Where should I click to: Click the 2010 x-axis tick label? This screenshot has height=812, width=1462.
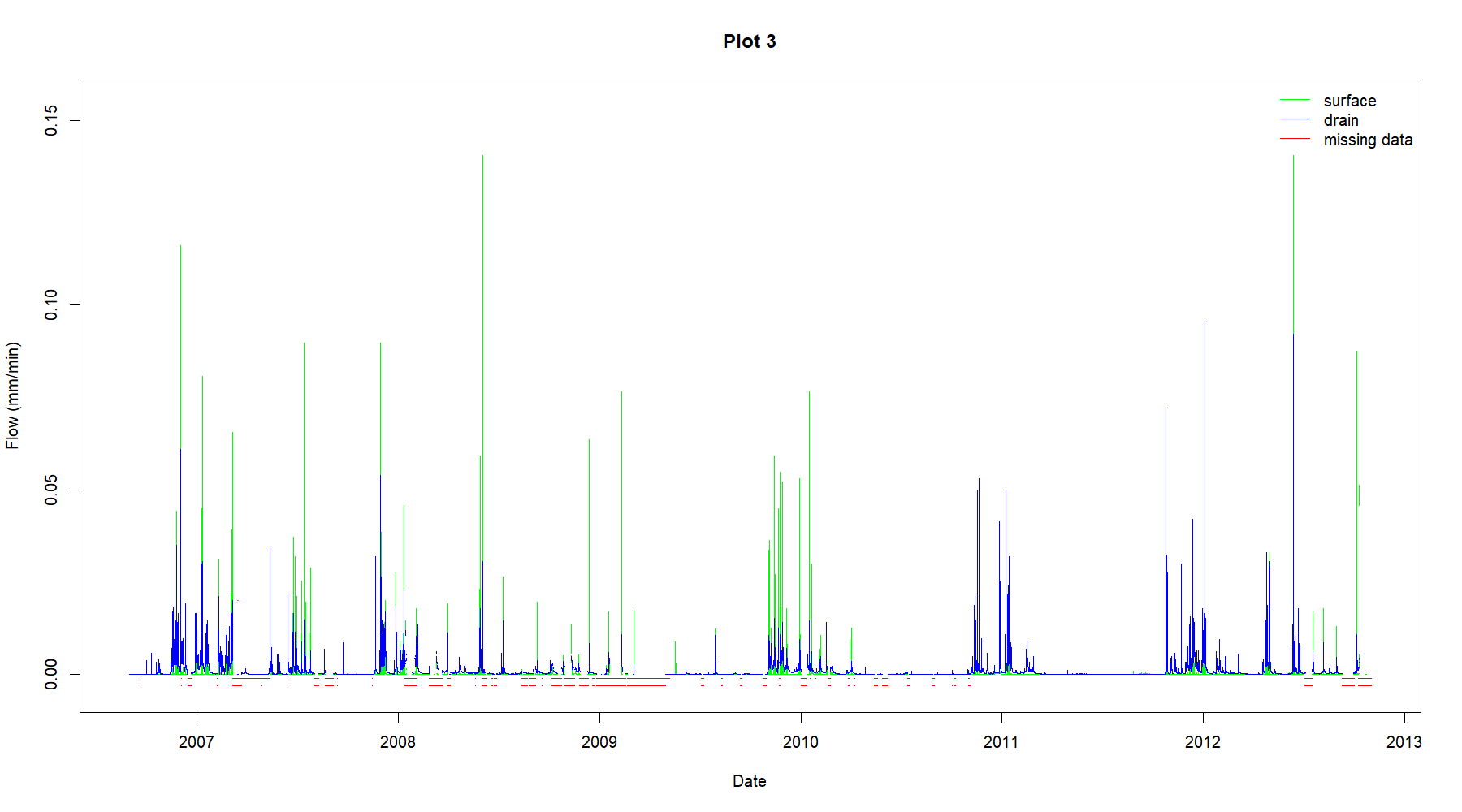(800, 741)
